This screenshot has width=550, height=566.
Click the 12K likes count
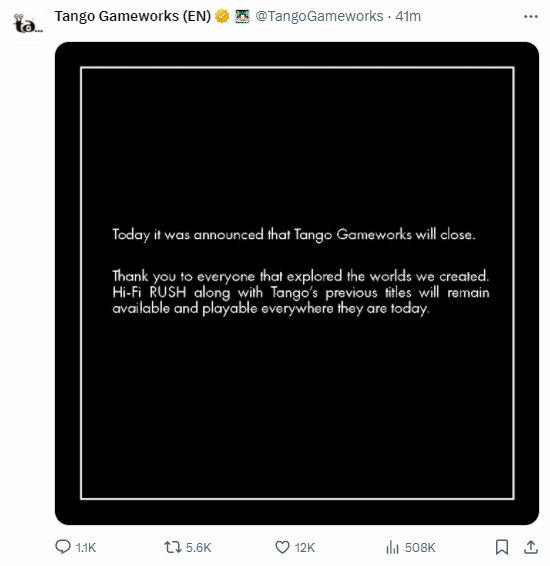pos(305,548)
